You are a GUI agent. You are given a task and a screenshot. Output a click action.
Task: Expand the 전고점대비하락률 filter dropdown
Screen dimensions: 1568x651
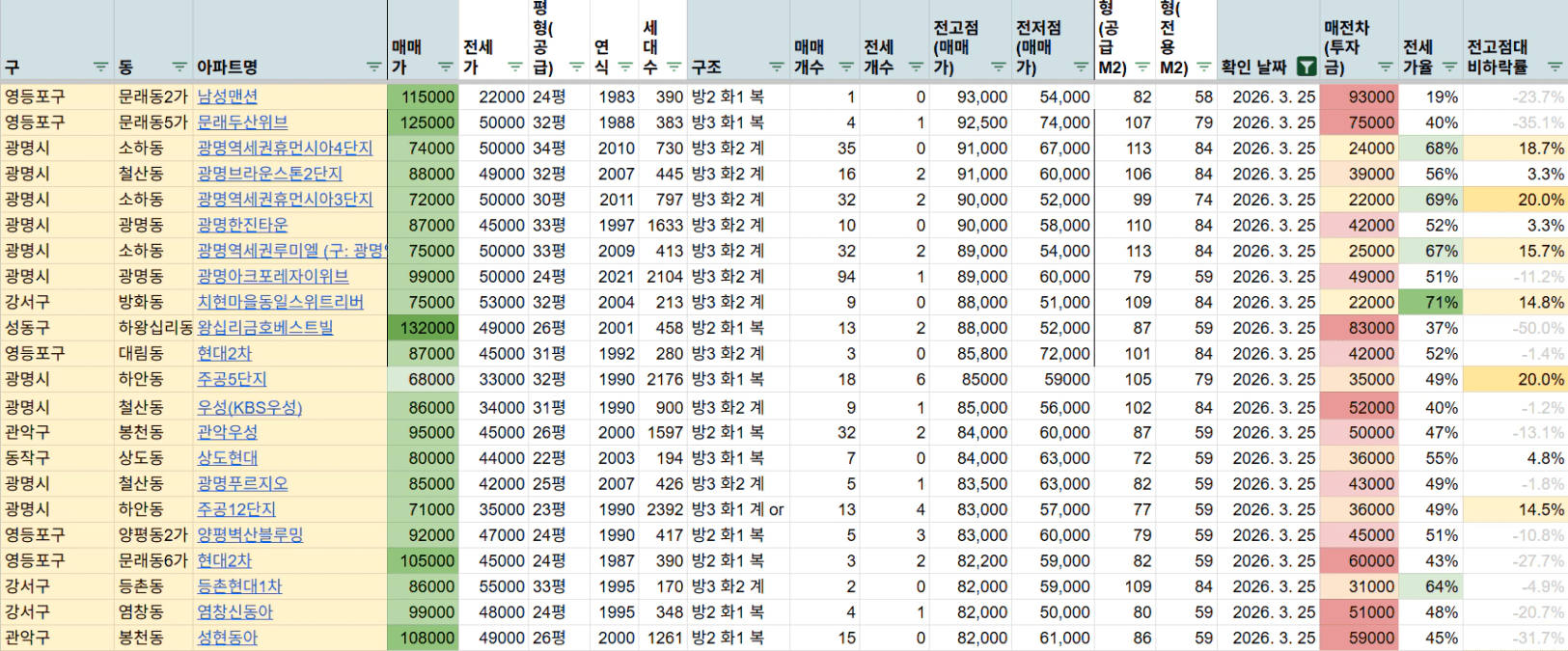tap(1554, 67)
